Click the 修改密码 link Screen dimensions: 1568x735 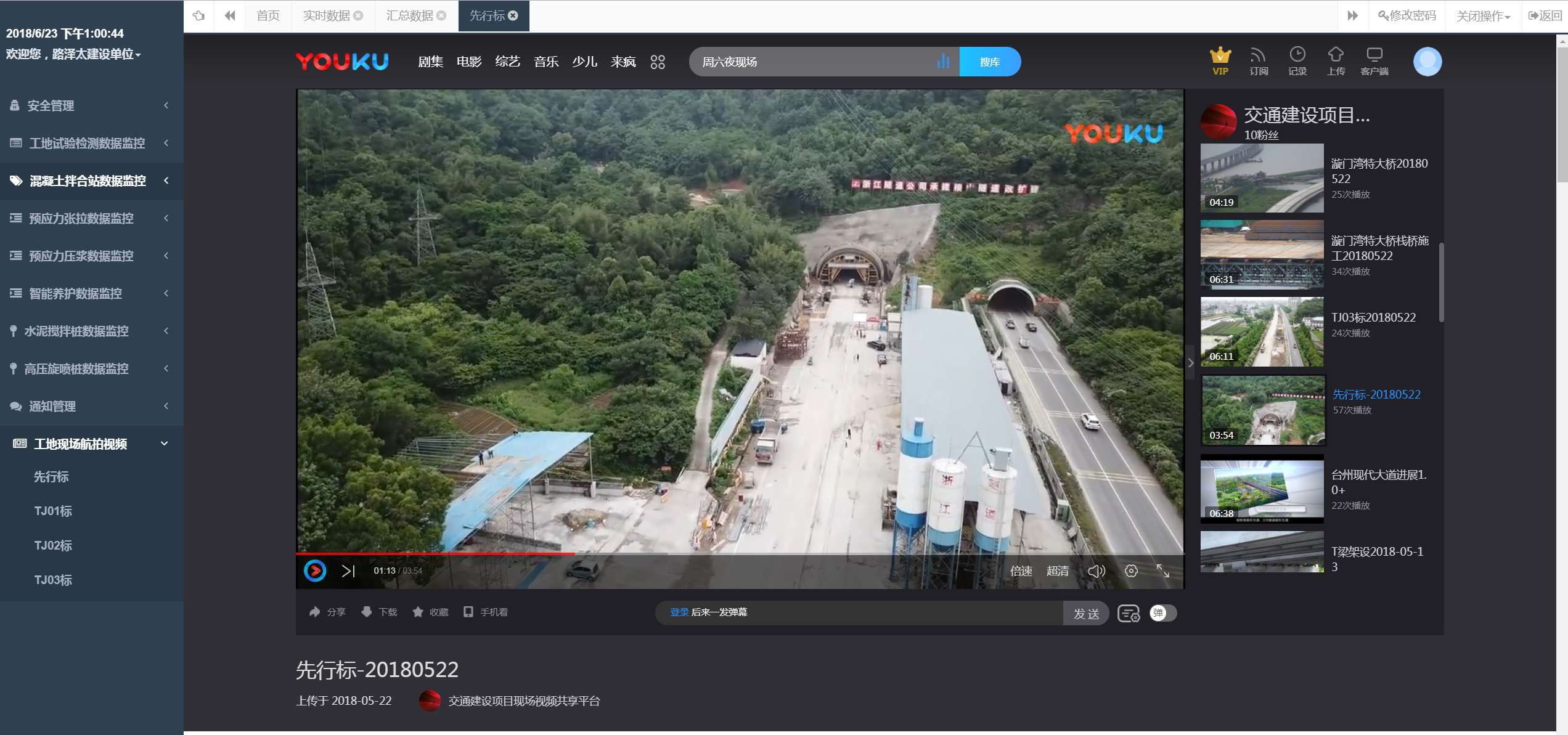point(1407,16)
